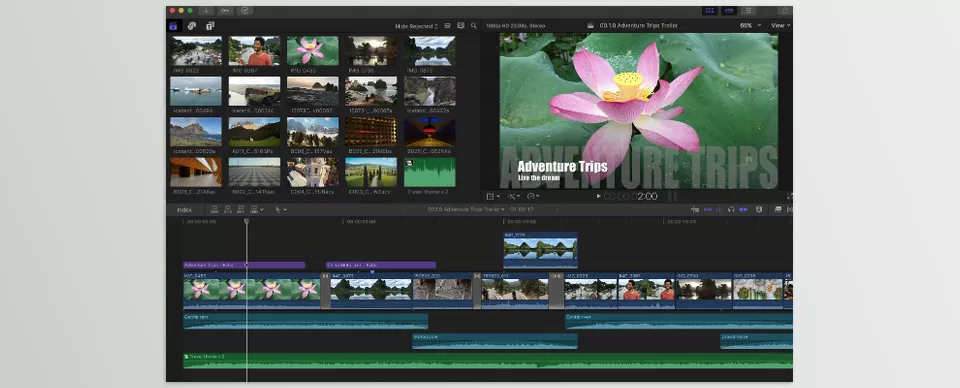Image resolution: width=960 pixels, height=388 pixels.
Task: Toggle the Timeline panel visibility
Action: click(x=729, y=10)
